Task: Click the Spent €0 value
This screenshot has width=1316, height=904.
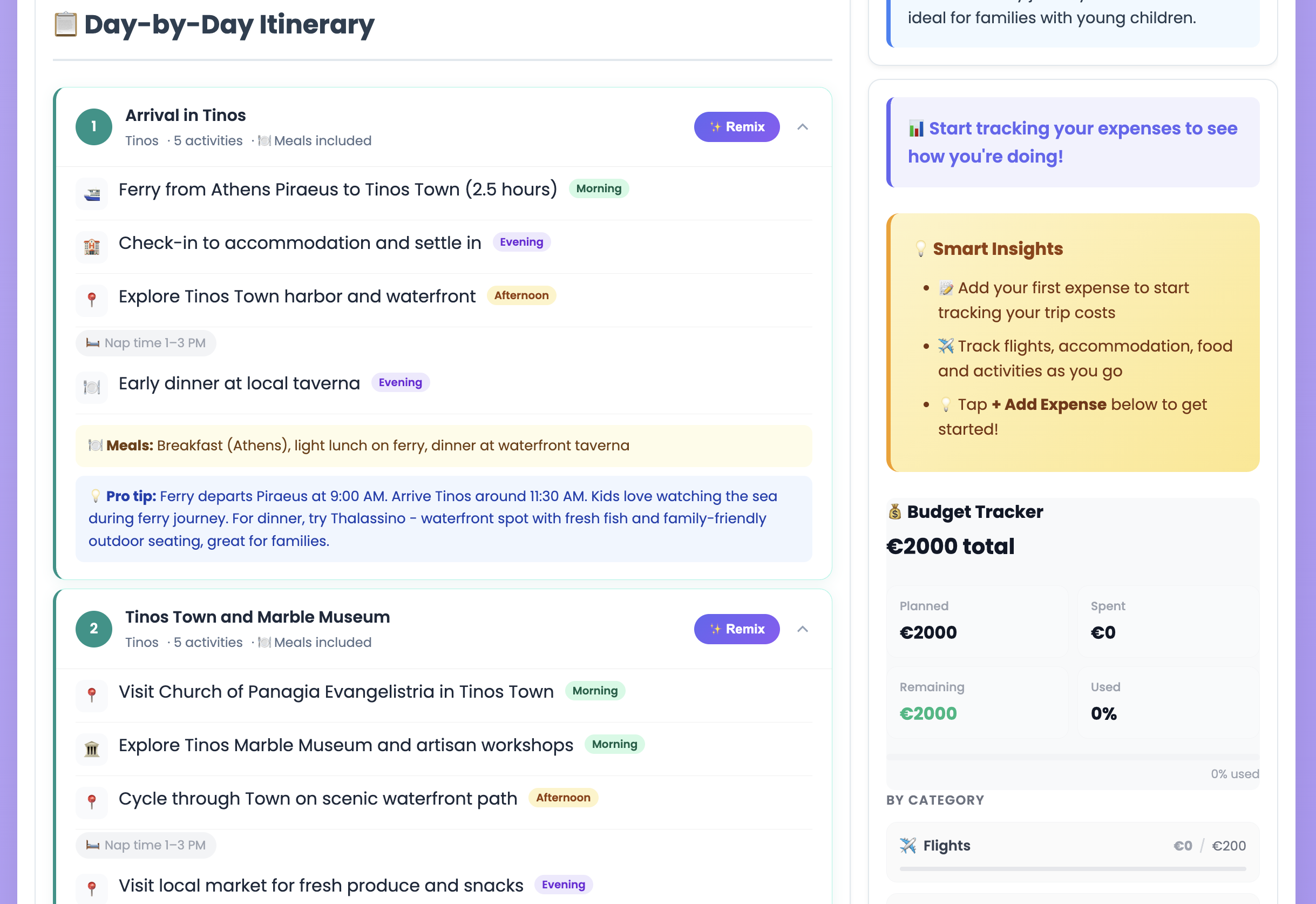Action: [x=1103, y=633]
